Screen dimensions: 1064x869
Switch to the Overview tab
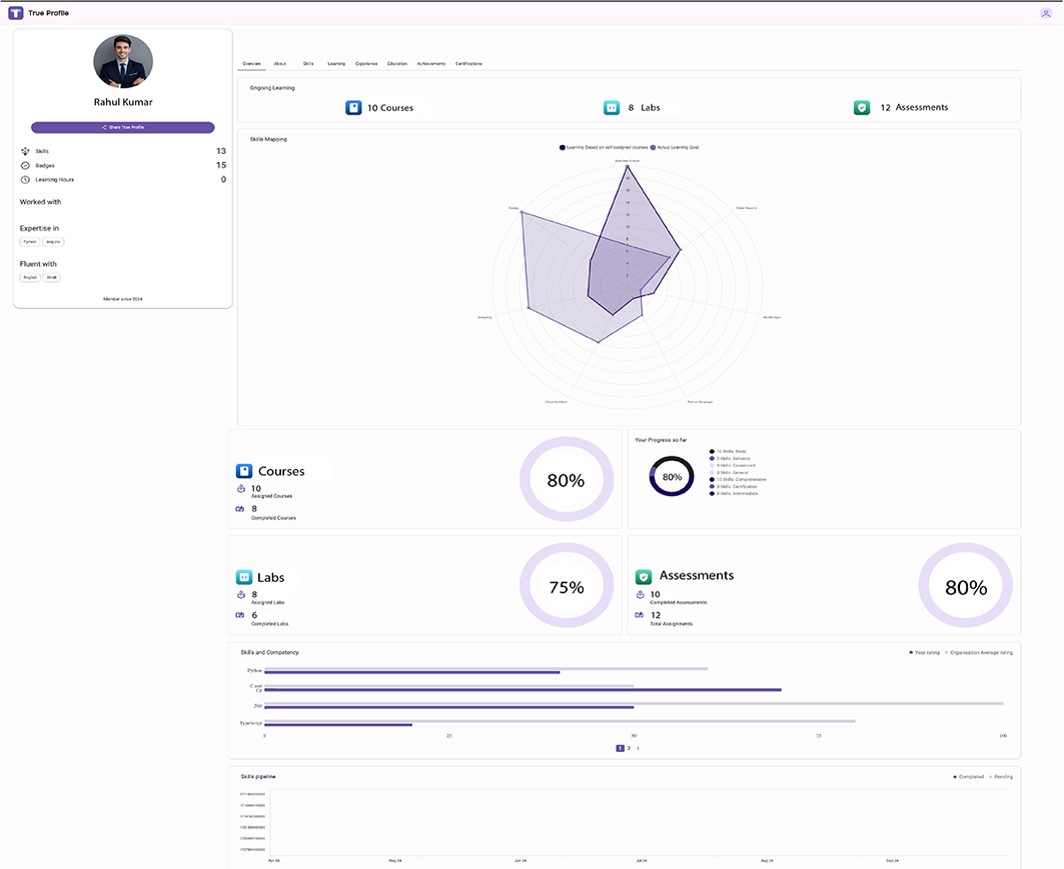[252, 64]
